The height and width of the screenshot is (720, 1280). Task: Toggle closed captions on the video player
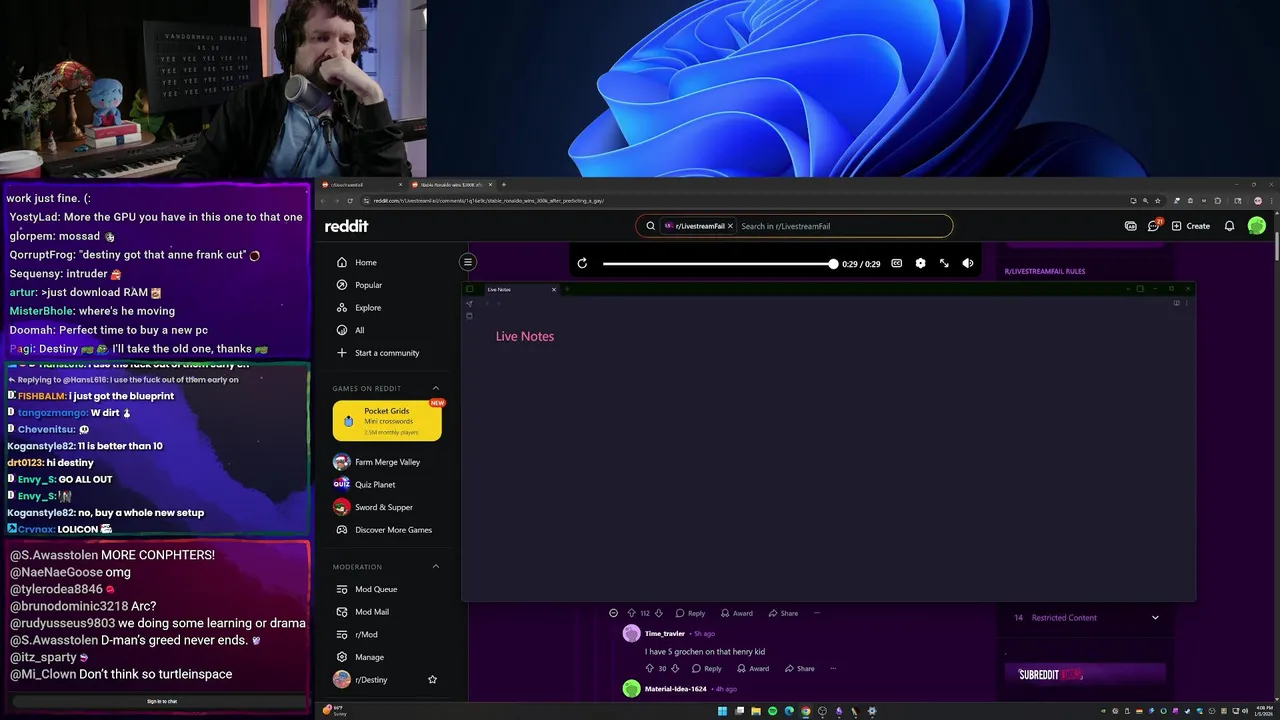coord(897,263)
